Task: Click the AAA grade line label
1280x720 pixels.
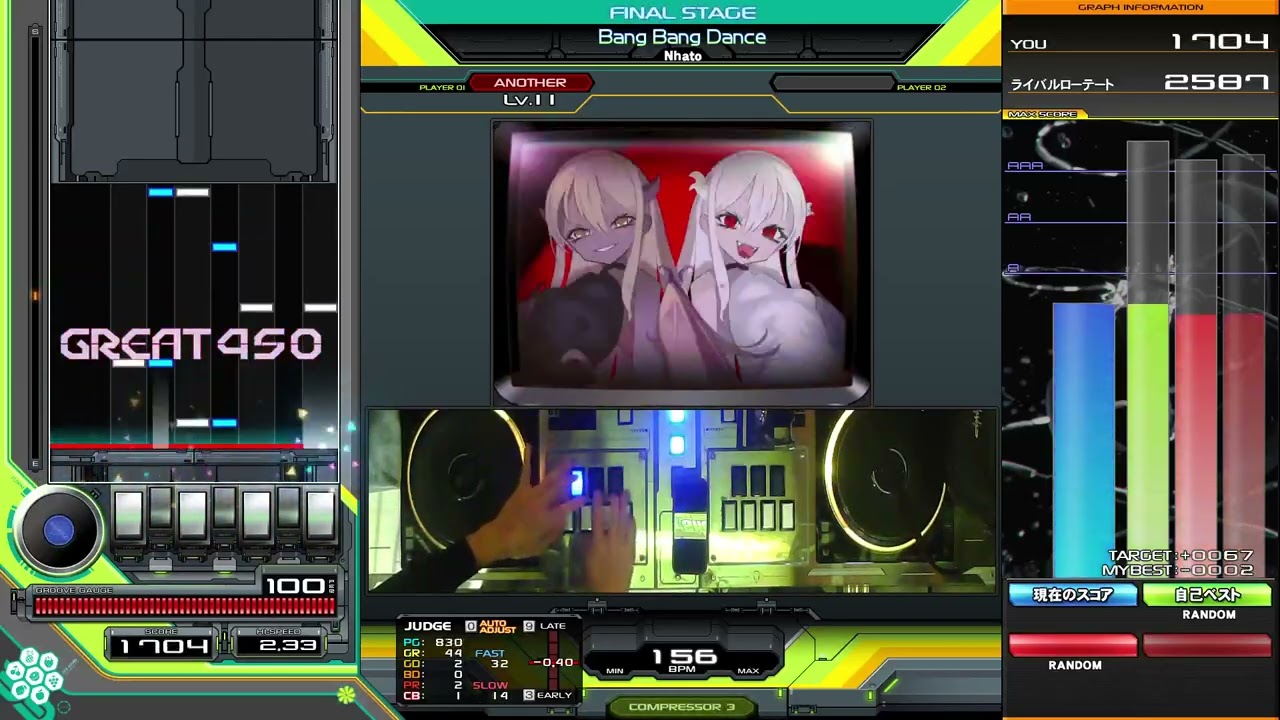Action: 1025,166
